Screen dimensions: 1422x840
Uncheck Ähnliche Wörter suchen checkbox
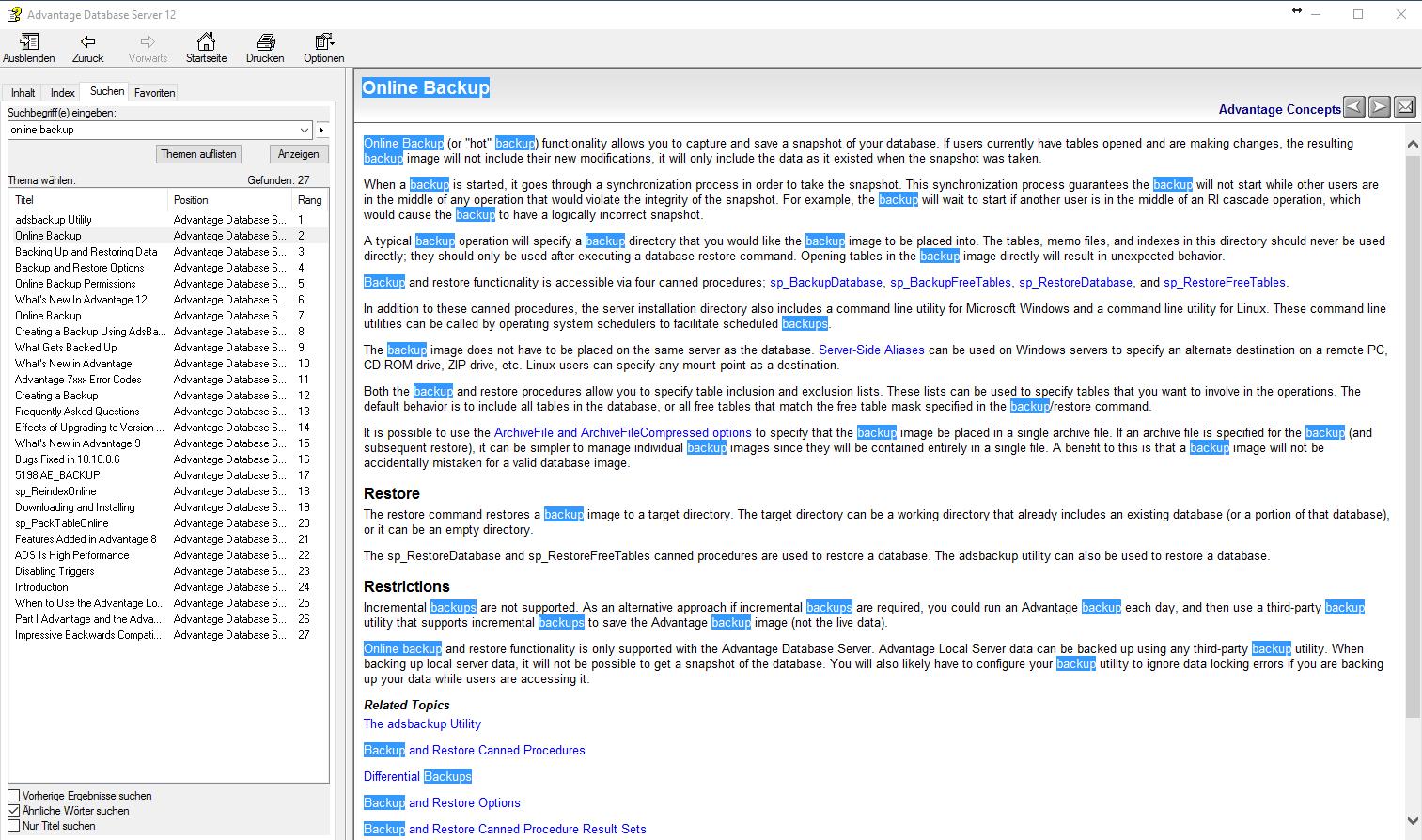tap(13, 811)
